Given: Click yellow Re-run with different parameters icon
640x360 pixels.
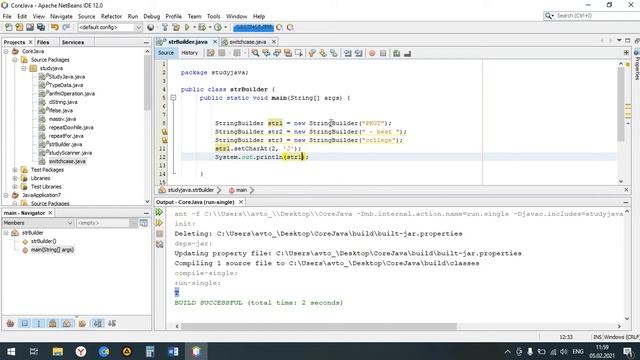Looking at the screenshot, I should click(x=159, y=223).
